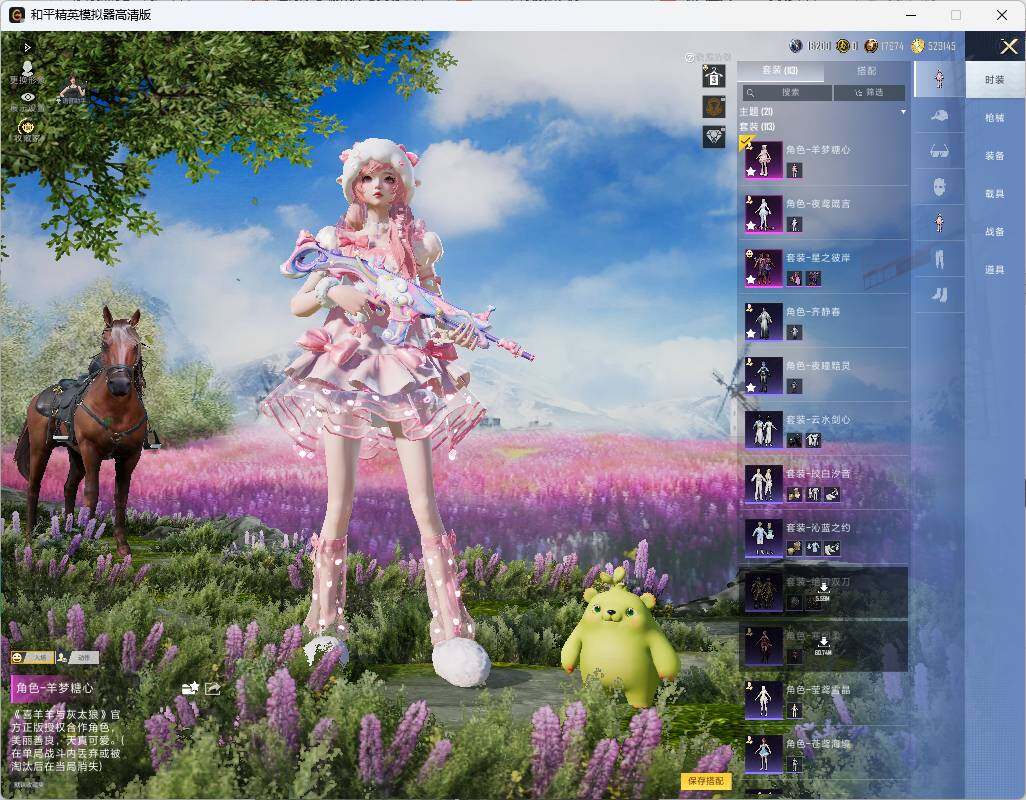Switch to the 搭配 tab

tap(866, 71)
